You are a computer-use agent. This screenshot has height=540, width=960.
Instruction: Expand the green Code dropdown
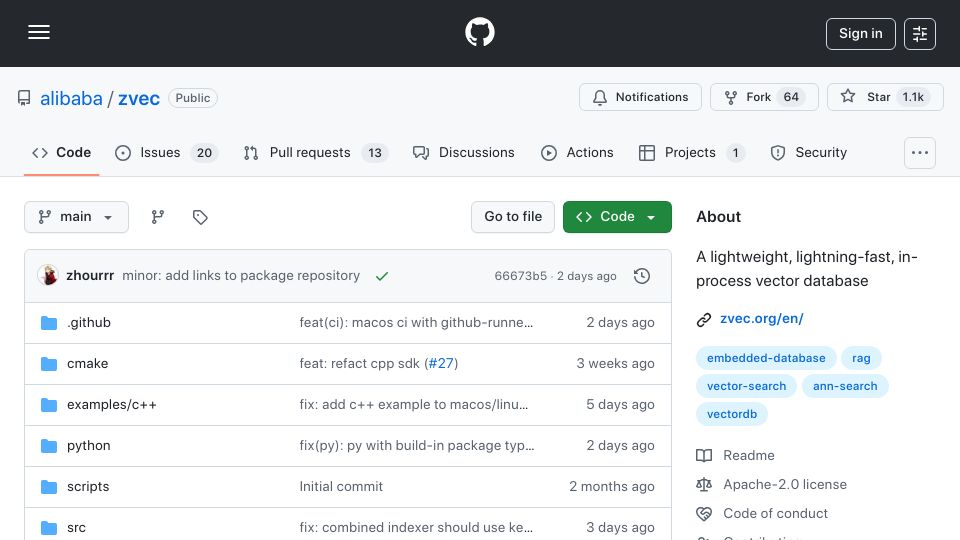(617, 217)
